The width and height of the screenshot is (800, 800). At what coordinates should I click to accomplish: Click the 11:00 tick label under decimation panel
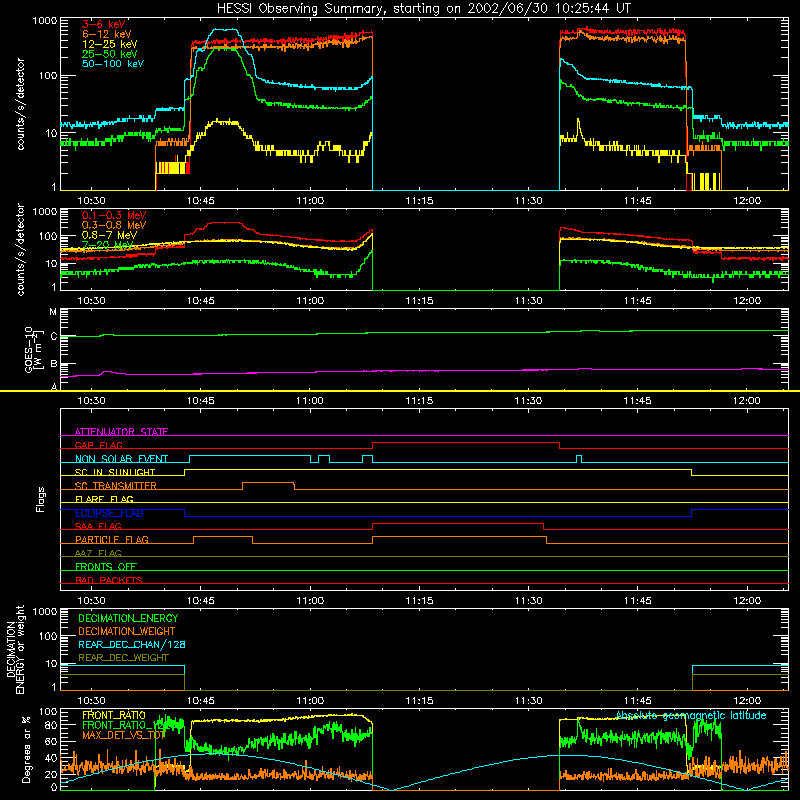click(x=310, y=701)
